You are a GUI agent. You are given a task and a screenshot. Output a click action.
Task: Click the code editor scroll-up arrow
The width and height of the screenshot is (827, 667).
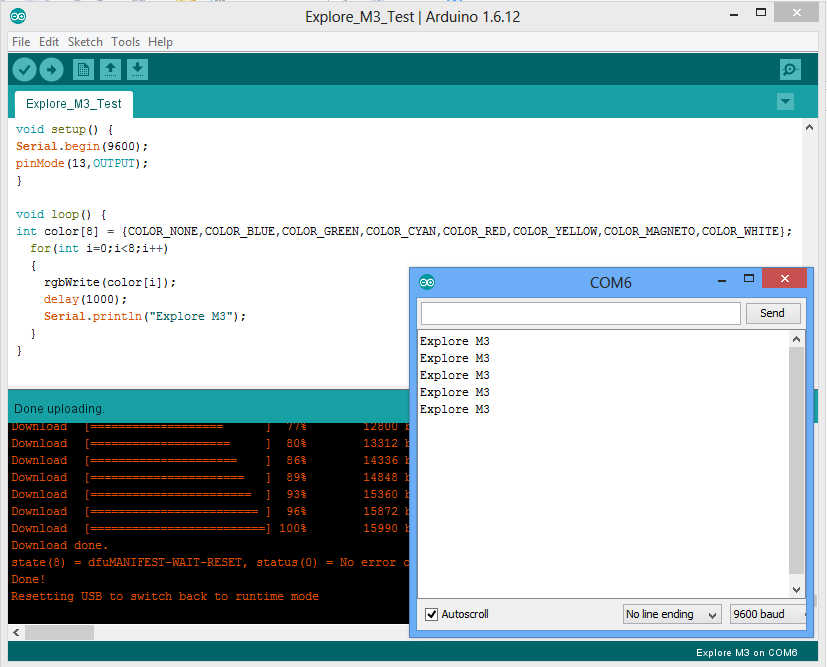(x=810, y=127)
